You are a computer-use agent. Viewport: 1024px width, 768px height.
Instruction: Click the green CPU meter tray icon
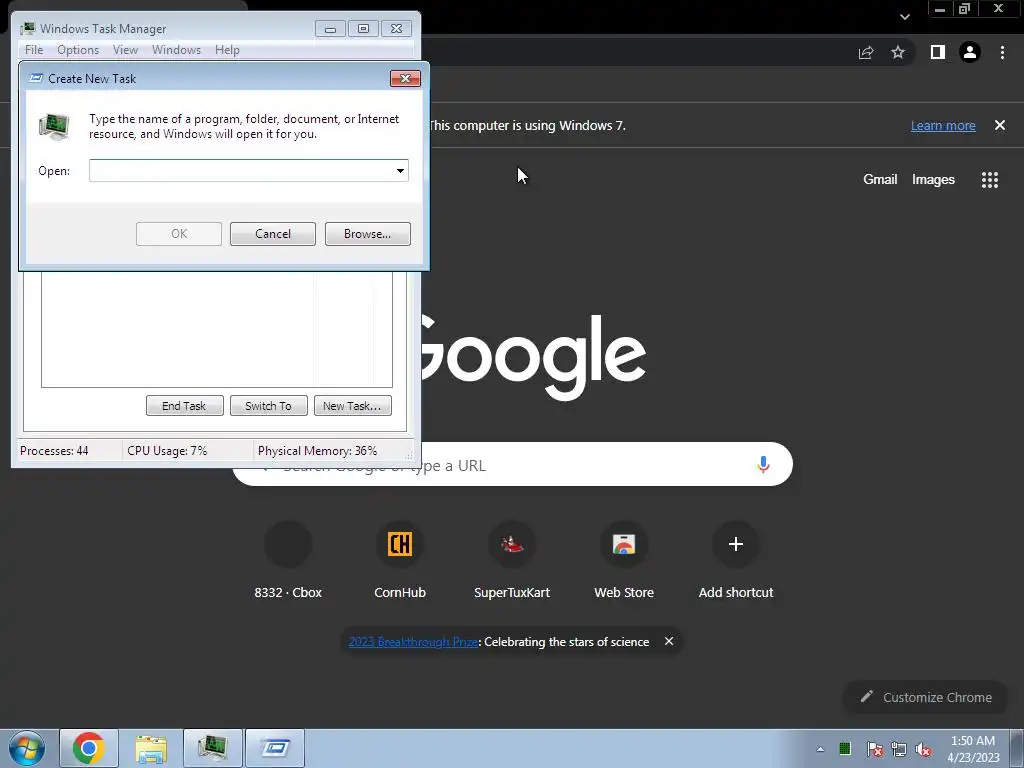[x=845, y=748]
